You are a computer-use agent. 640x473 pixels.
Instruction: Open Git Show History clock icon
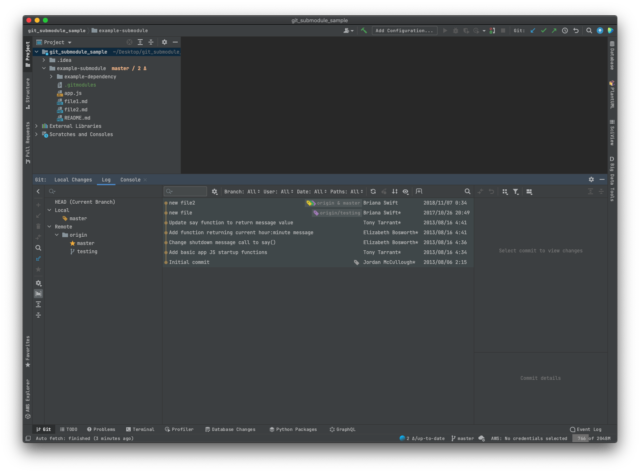(565, 31)
